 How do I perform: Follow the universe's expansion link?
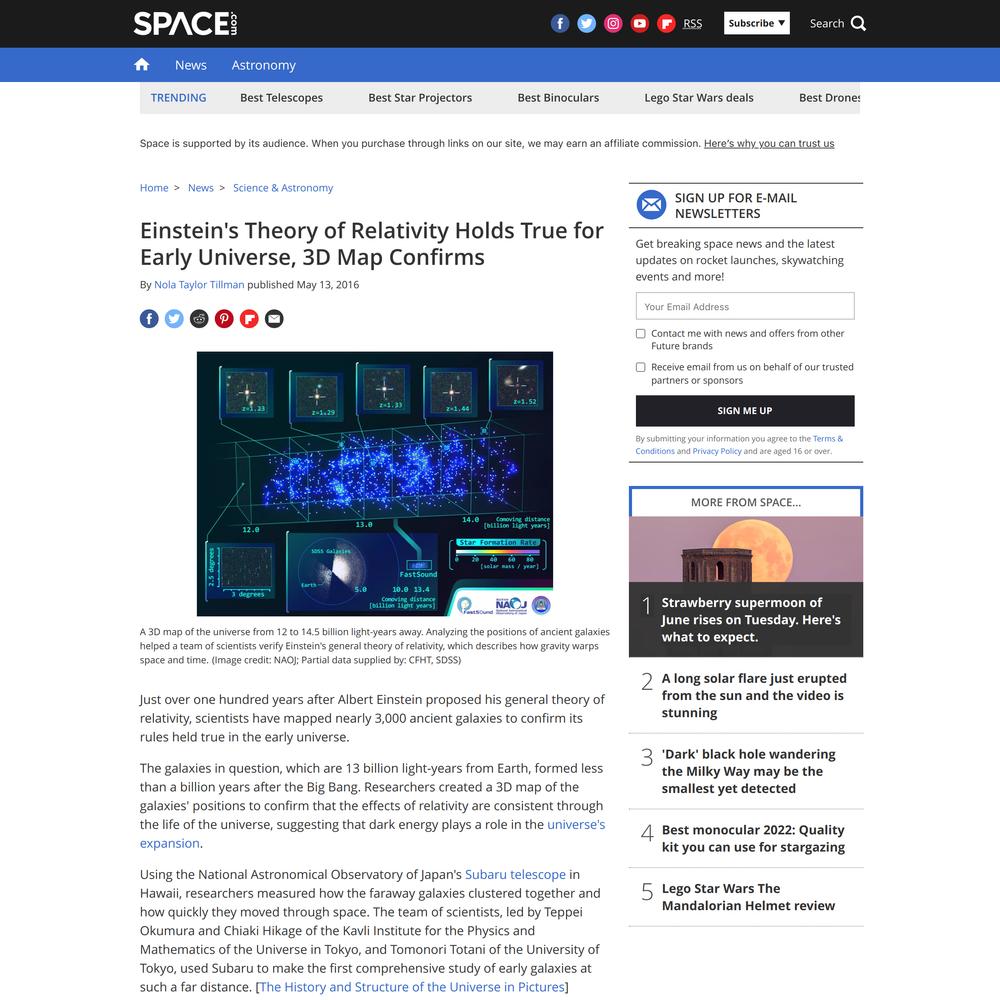(372, 834)
